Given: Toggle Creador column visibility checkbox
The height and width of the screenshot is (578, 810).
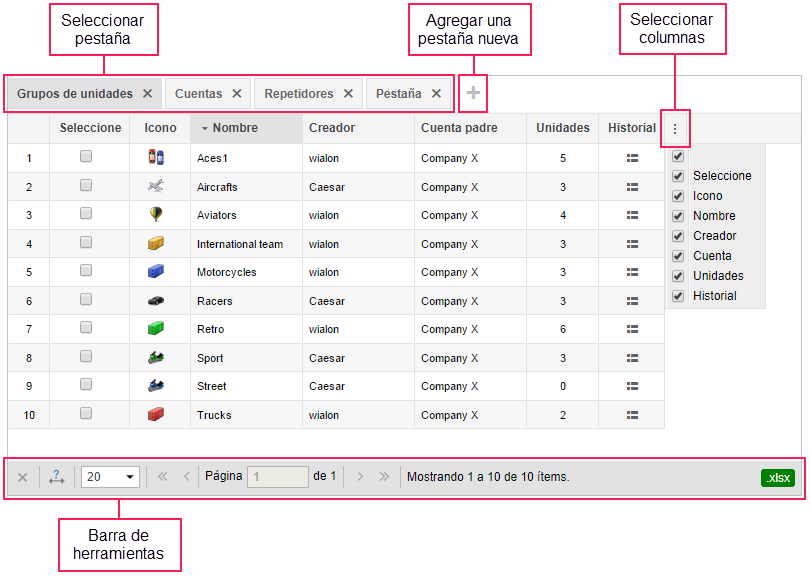Looking at the screenshot, I should pos(678,236).
